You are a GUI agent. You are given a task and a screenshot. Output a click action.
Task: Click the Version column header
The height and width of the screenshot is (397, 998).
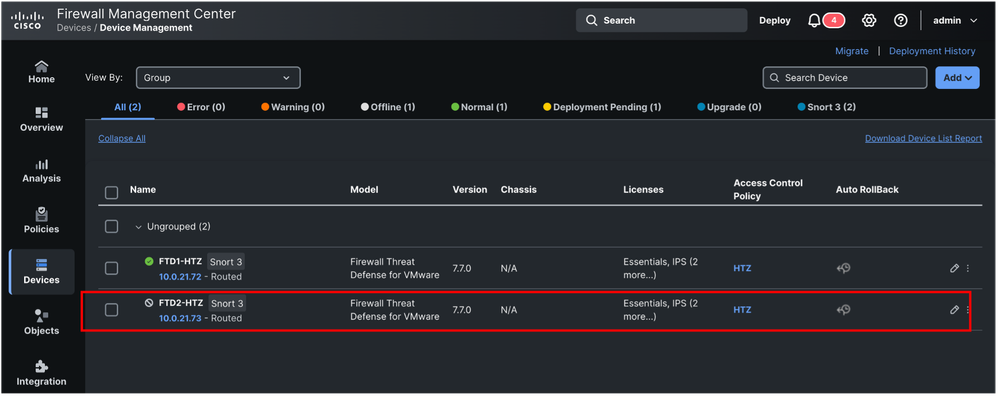point(470,190)
